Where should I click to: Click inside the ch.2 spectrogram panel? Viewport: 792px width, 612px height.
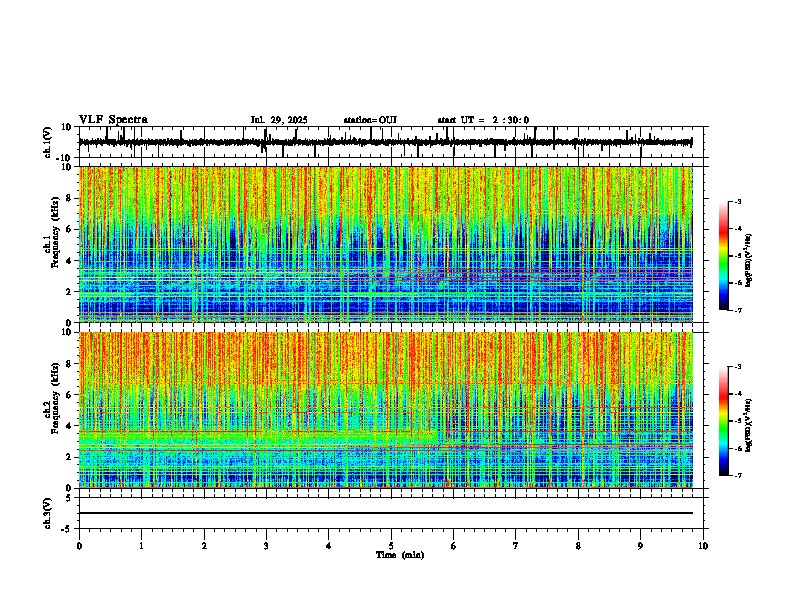[x=386, y=410]
